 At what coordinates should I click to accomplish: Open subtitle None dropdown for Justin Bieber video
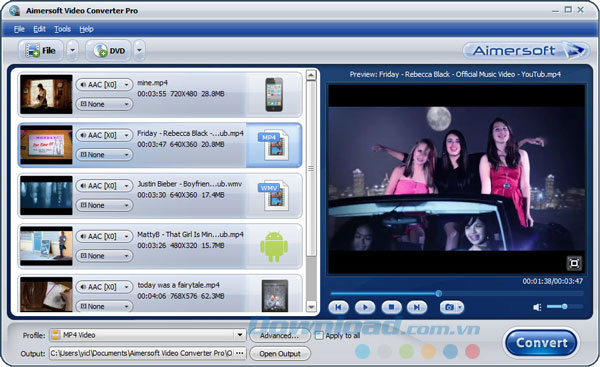click(x=104, y=205)
